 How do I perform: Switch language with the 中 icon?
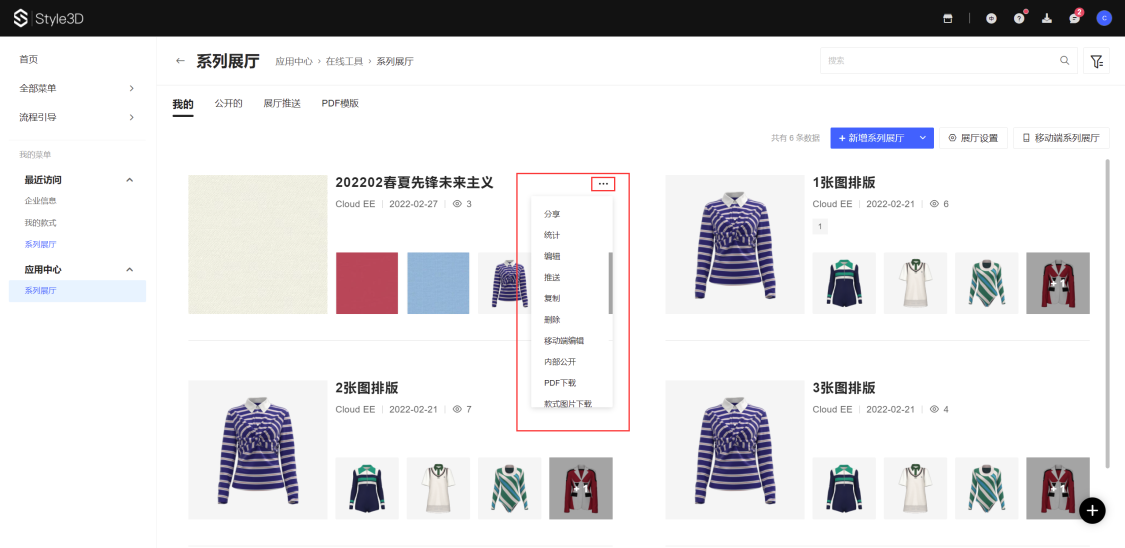[991, 18]
